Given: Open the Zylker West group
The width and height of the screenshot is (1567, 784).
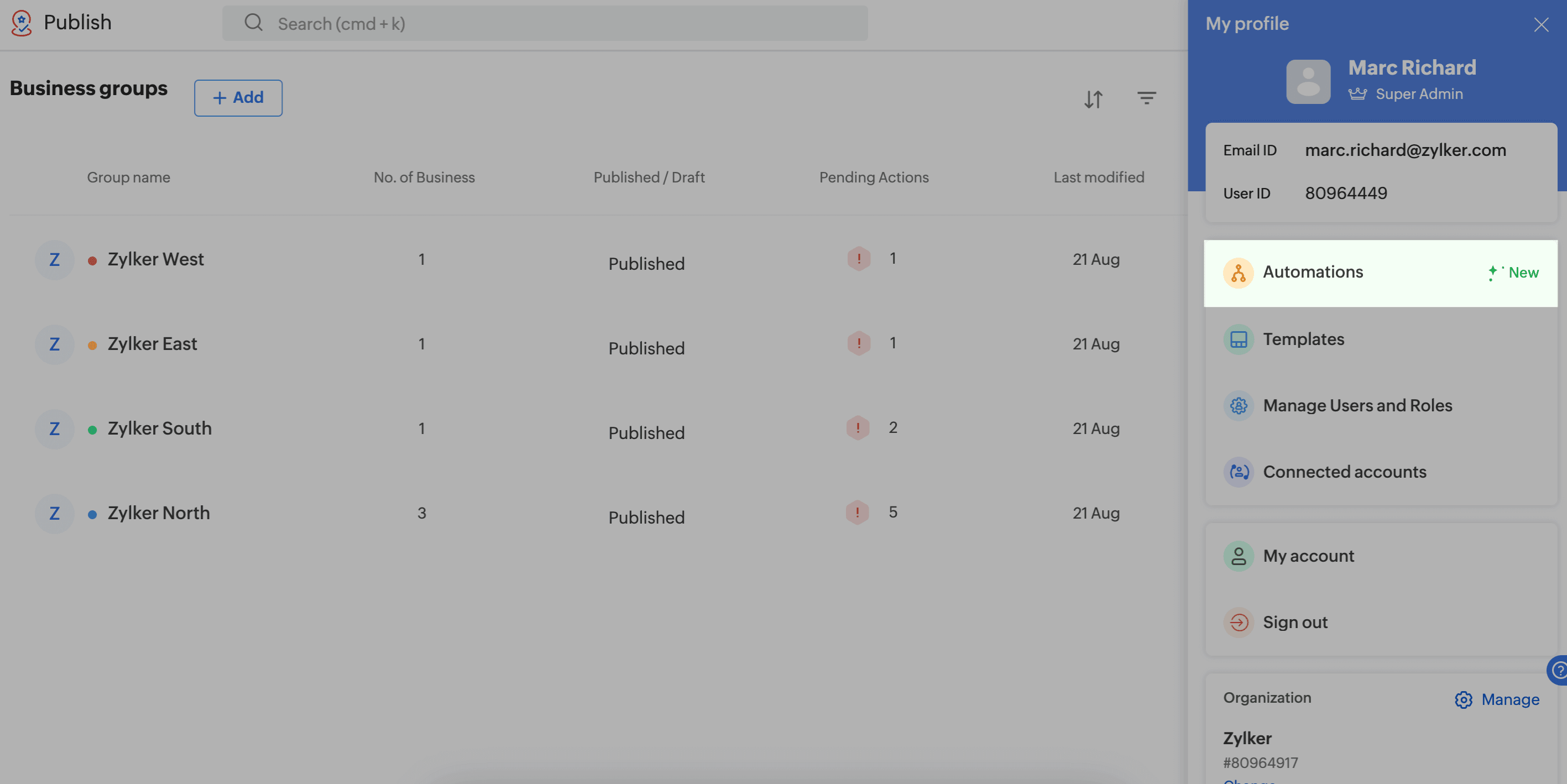Looking at the screenshot, I should click(x=156, y=260).
